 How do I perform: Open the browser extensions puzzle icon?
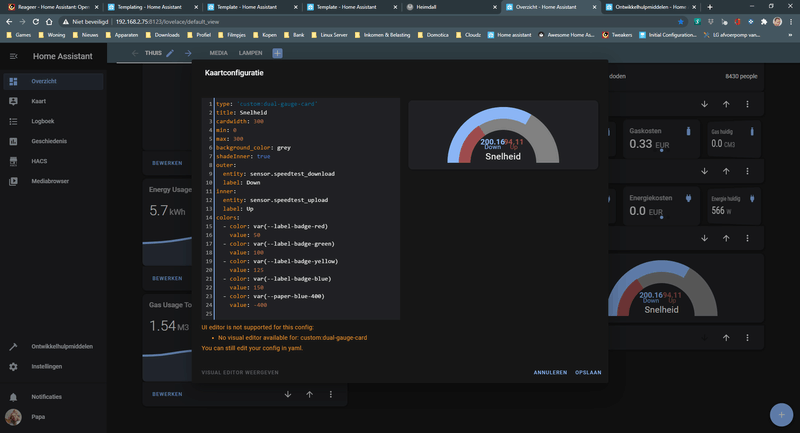coord(764,22)
